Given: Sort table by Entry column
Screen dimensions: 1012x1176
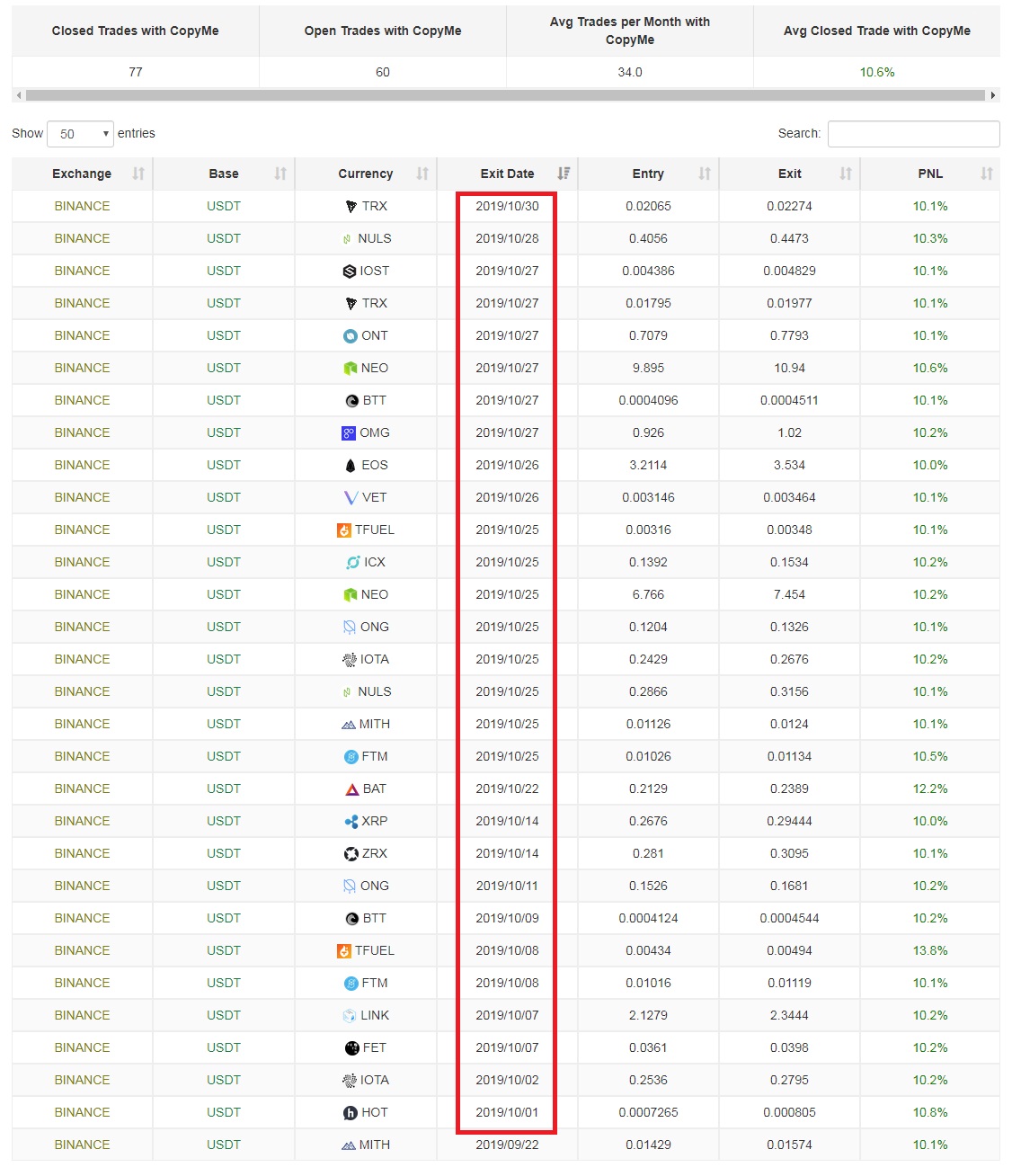Looking at the screenshot, I should pos(705,174).
